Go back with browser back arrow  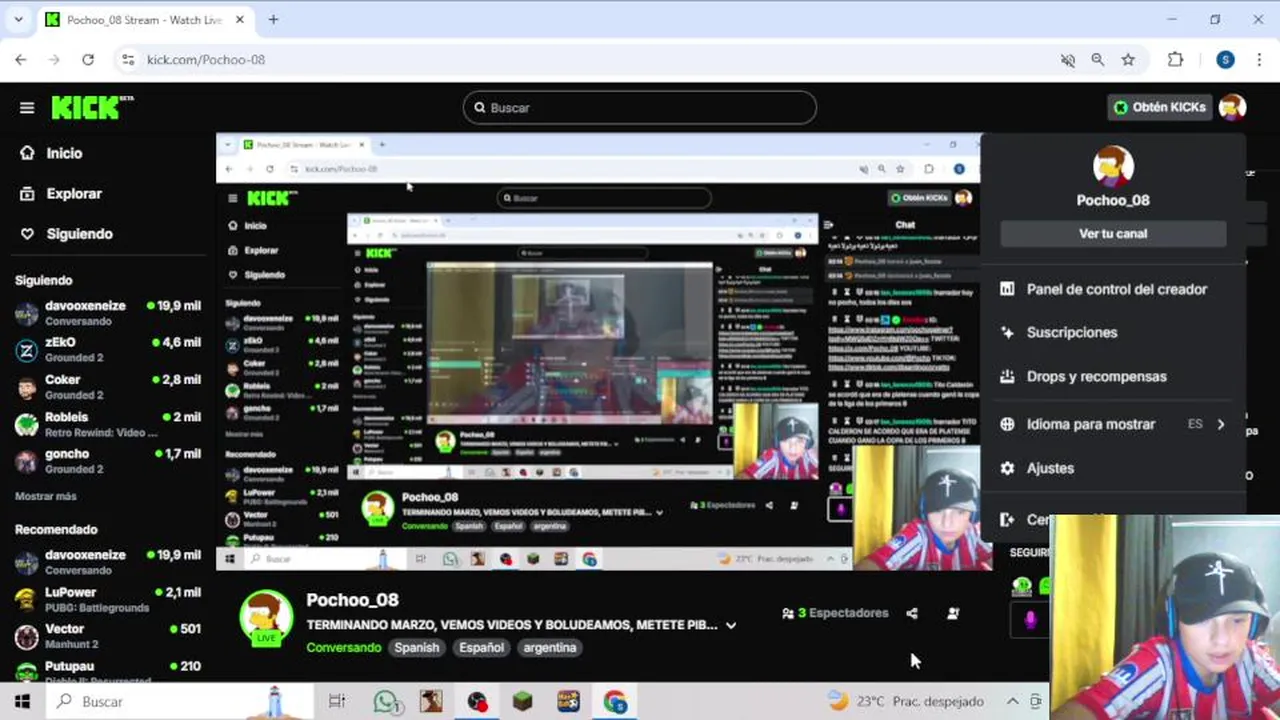pos(21,60)
